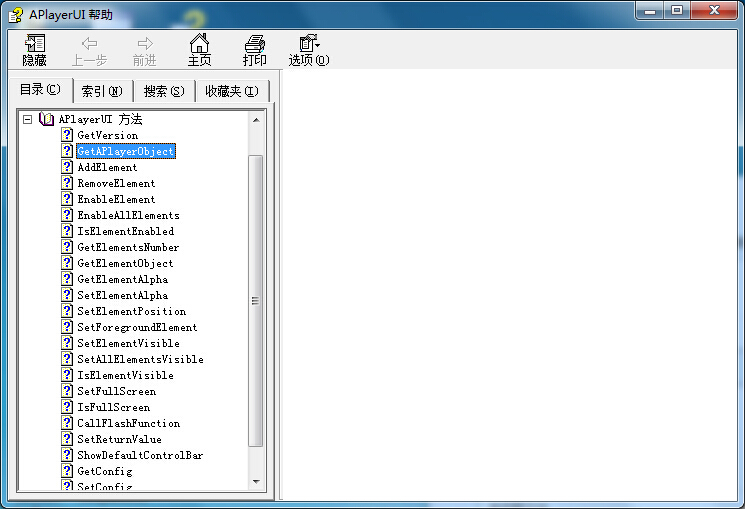Click the topic icon beside IsElementVisible
745x509 pixels.
pyautogui.click(x=67, y=375)
